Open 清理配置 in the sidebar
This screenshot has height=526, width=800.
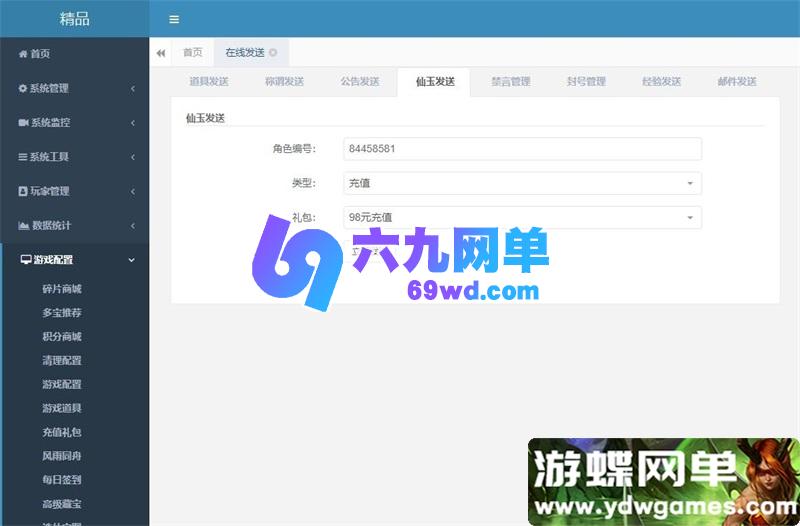(62, 361)
